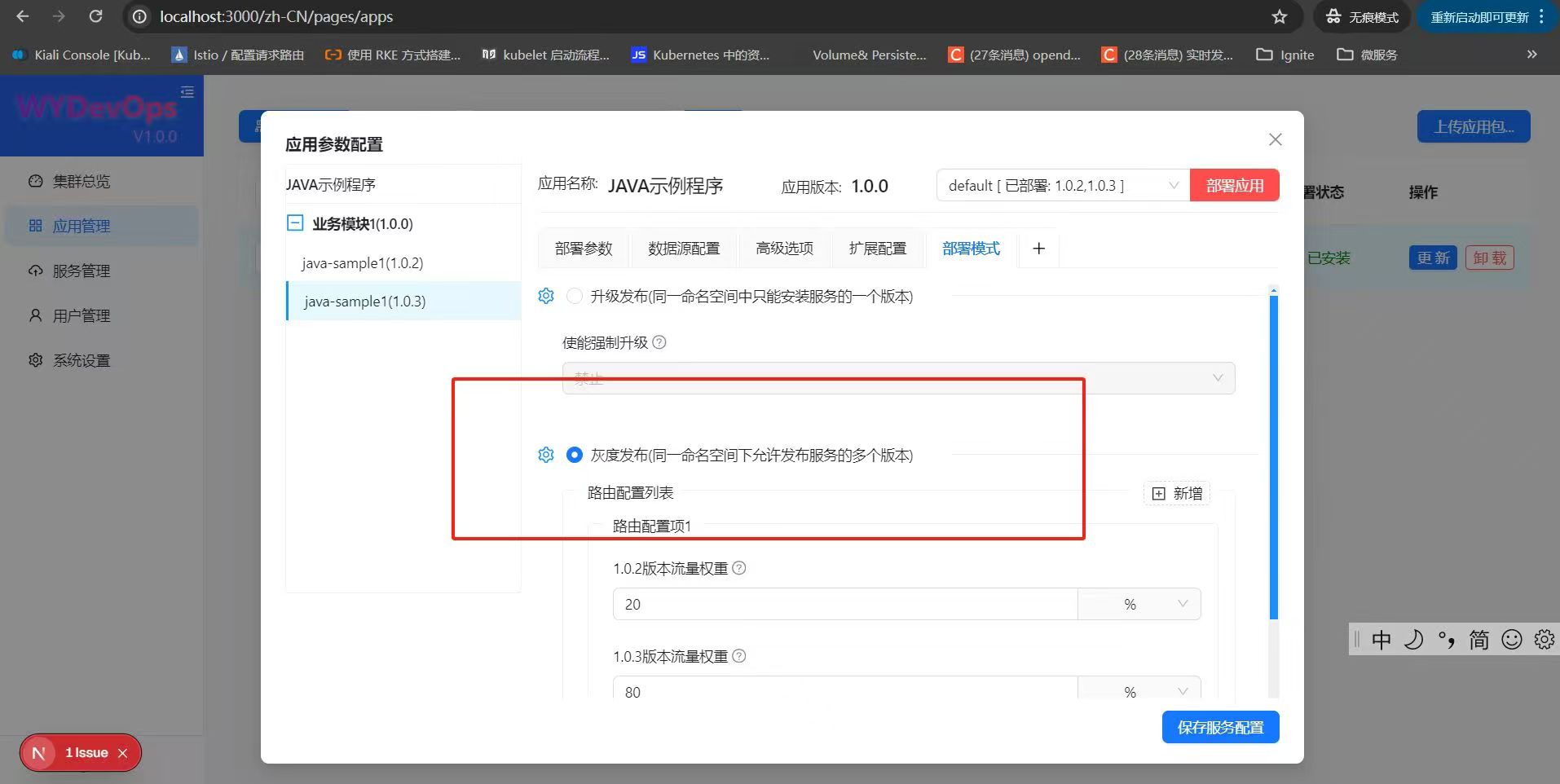
Task: Open percent unit dropdown for 1.0.2 weight
Action: point(1139,604)
